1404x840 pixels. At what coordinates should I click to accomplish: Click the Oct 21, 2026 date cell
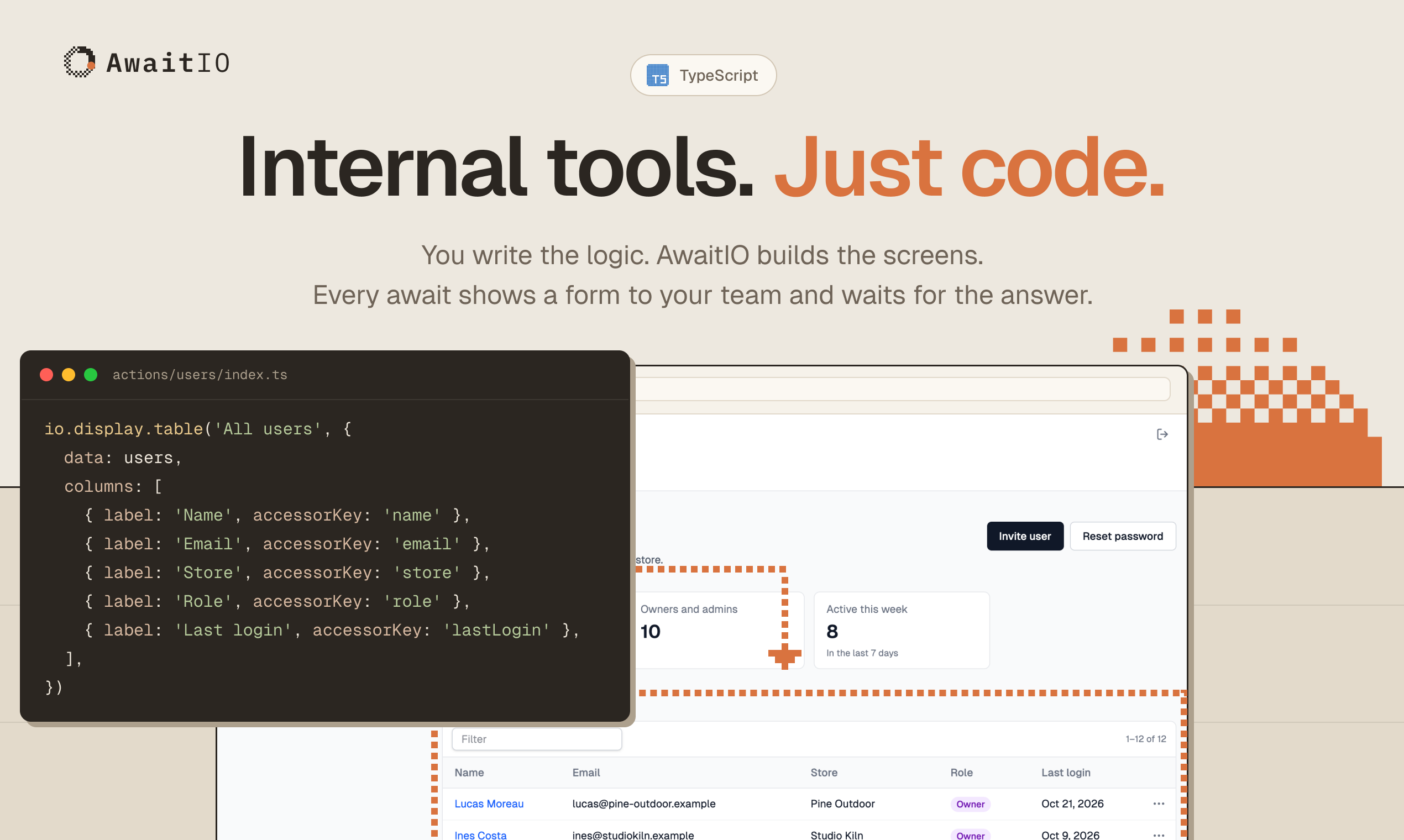point(1072,804)
